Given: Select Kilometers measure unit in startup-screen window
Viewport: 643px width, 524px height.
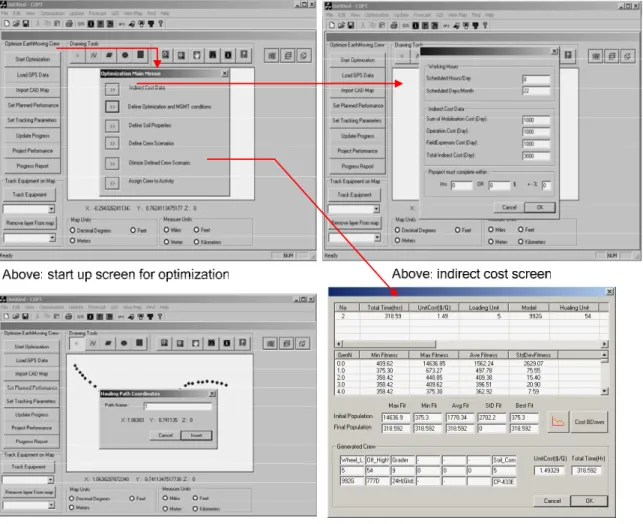Looking at the screenshot, I should tap(196, 242).
